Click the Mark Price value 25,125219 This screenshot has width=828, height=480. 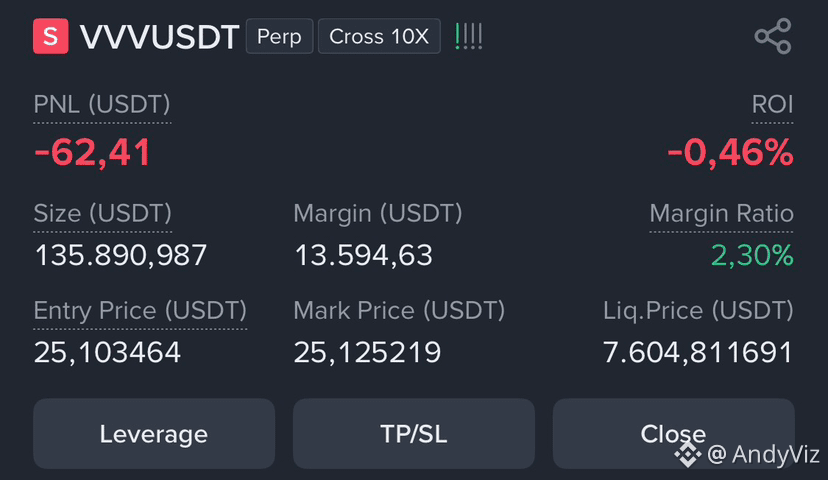click(x=367, y=352)
